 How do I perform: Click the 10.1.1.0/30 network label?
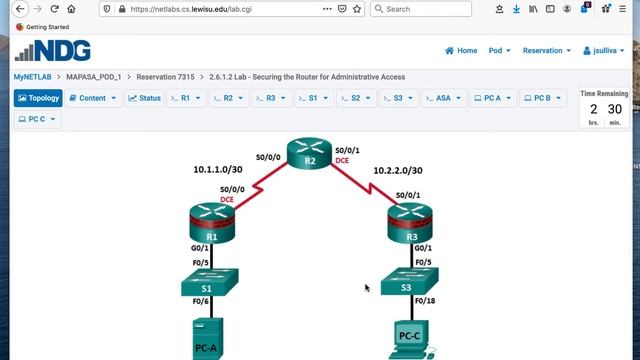[218, 169]
